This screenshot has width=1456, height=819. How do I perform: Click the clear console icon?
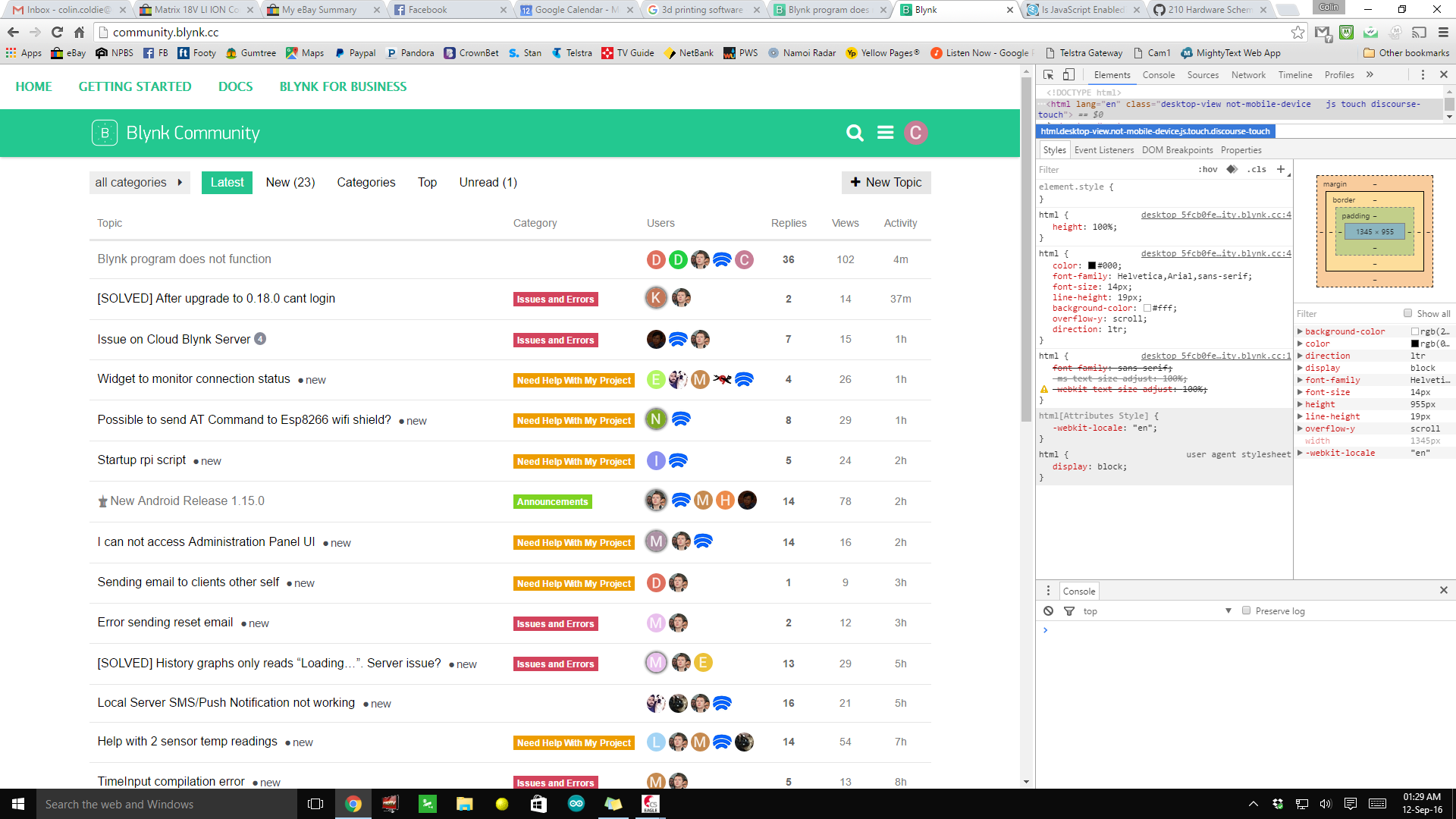point(1048,611)
